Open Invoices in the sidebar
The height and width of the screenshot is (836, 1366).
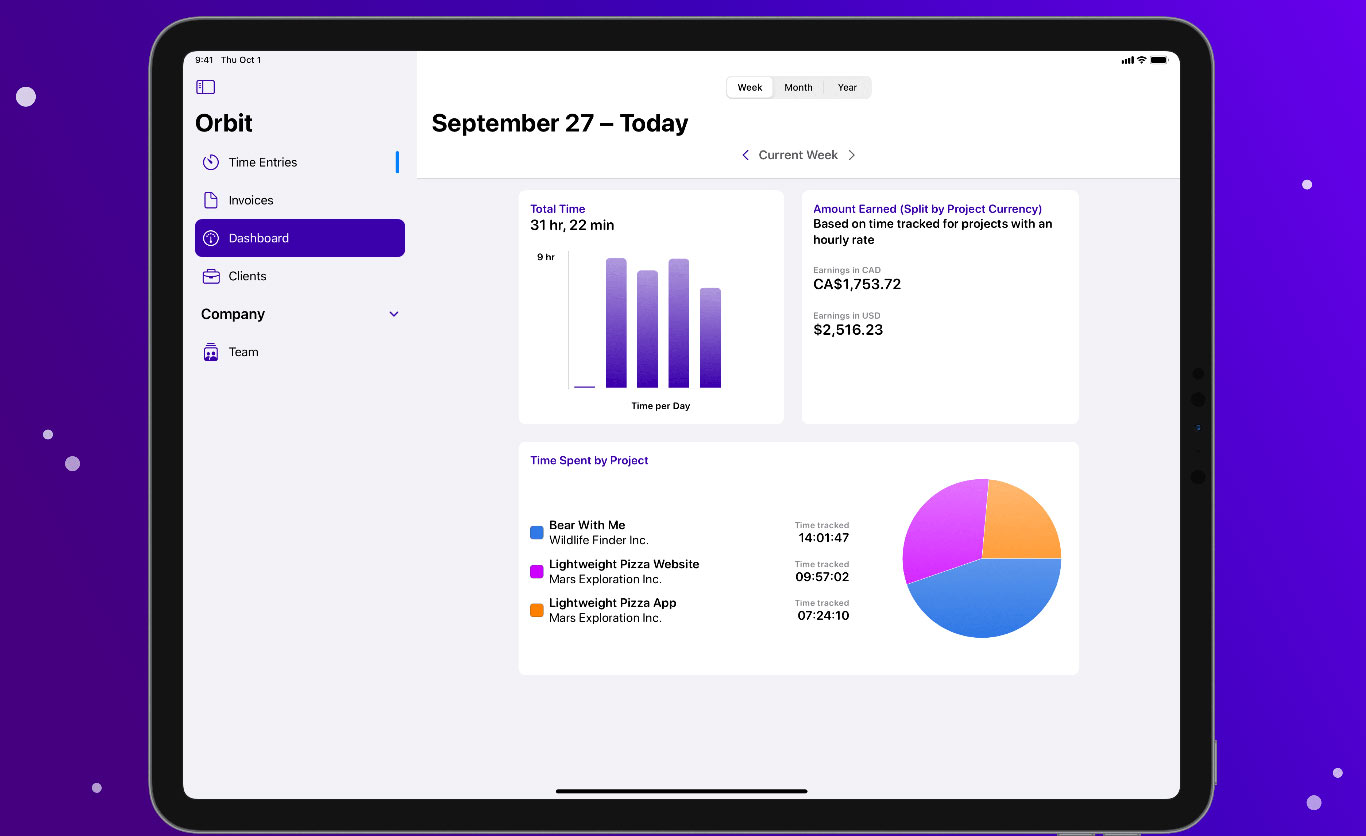[300, 200]
